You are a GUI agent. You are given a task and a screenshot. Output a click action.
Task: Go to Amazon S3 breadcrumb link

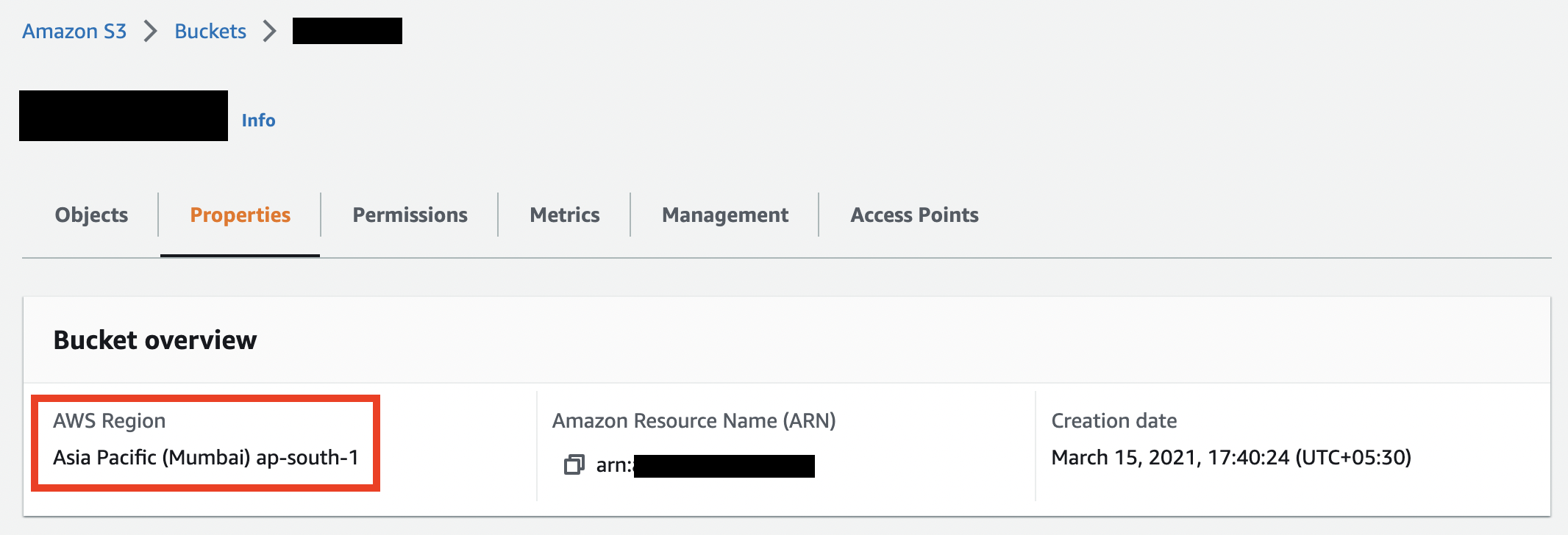click(74, 31)
